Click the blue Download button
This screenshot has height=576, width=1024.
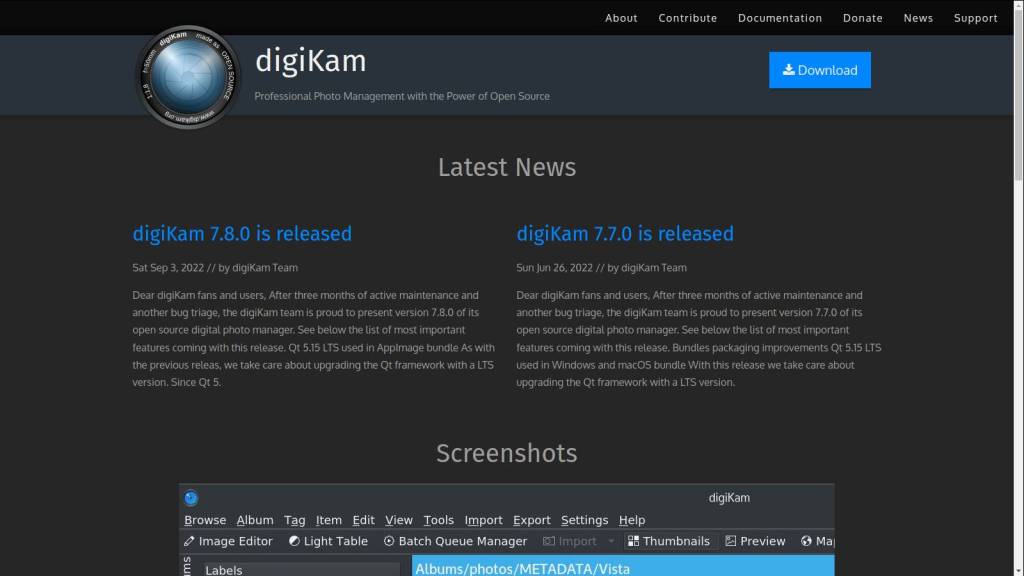pos(820,70)
